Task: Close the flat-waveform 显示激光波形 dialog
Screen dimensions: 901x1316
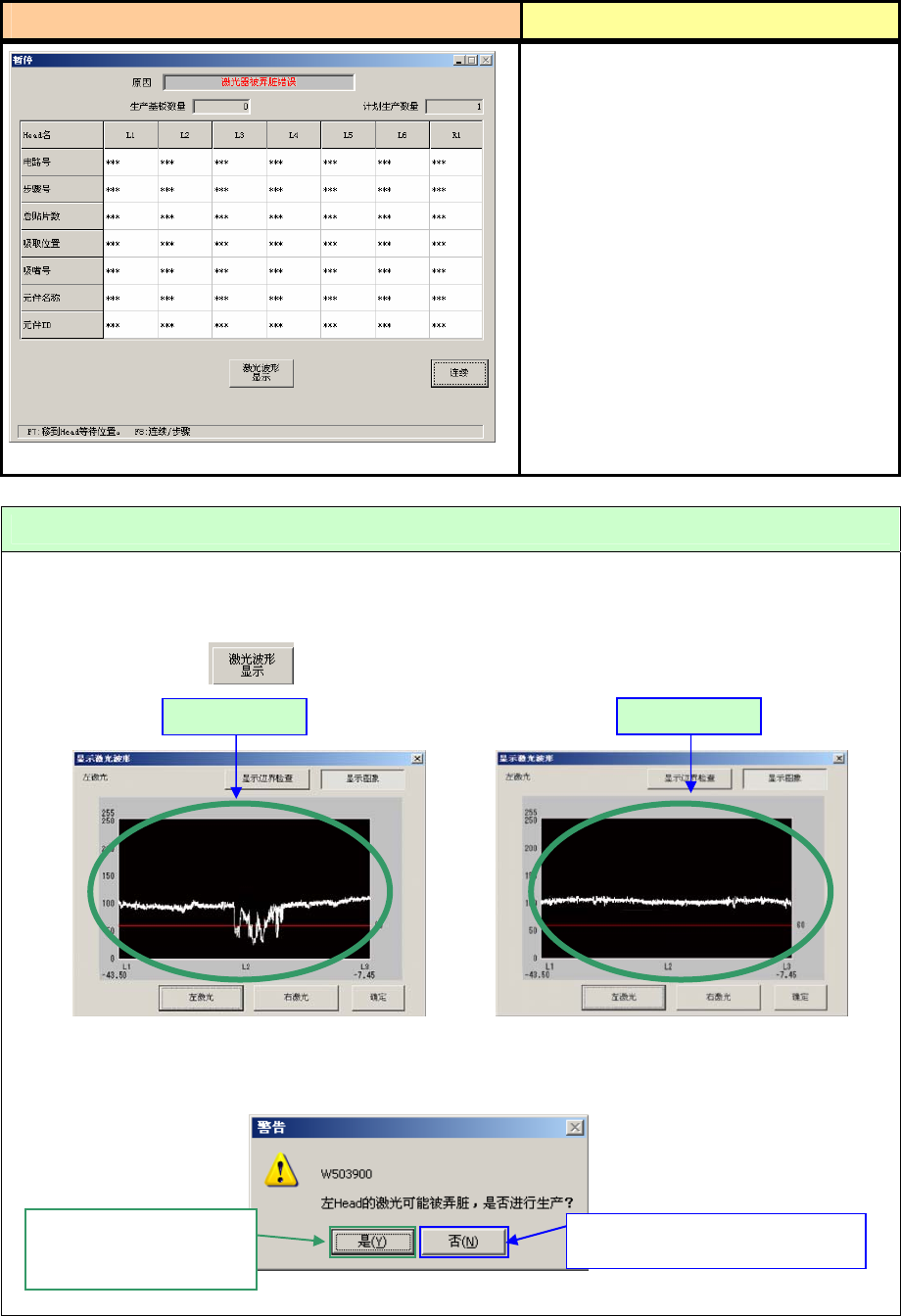Action: pos(840,758)
